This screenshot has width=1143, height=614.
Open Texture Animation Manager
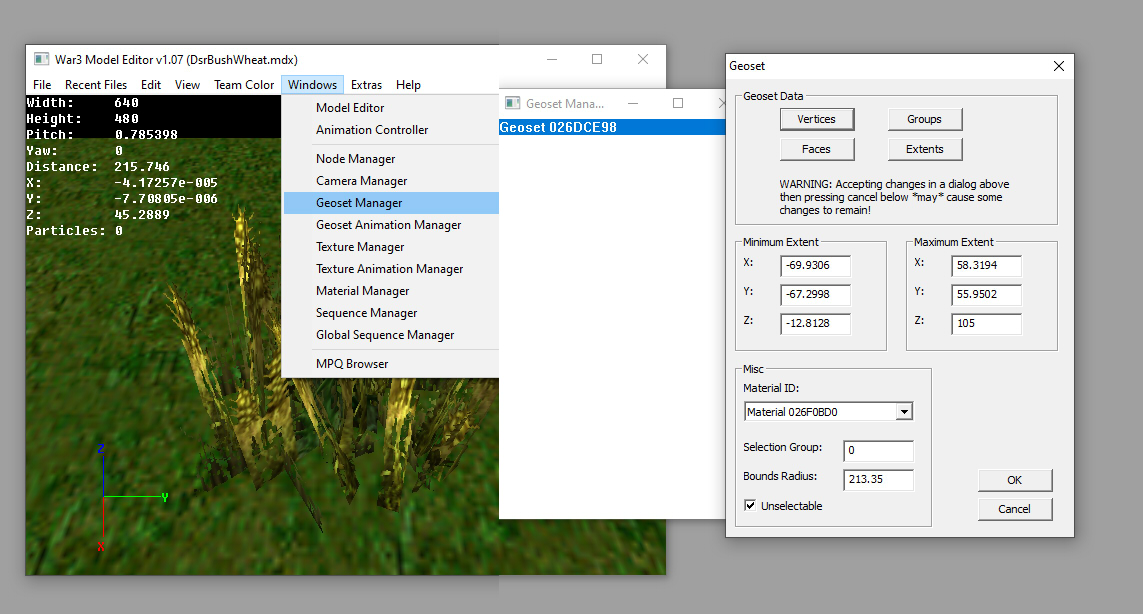coord(391,269)
